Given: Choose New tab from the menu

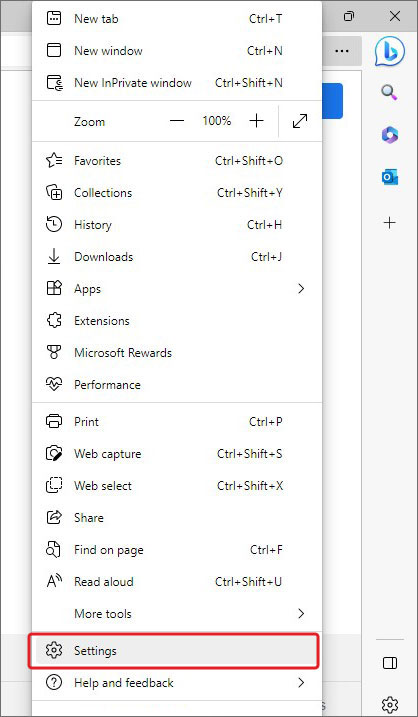Looking at the screenshot, I should click(177, 19).
